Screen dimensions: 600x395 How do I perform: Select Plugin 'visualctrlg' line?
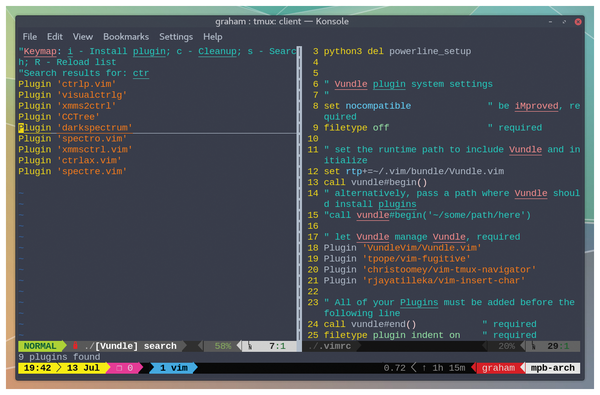click(x=72, y=95)
